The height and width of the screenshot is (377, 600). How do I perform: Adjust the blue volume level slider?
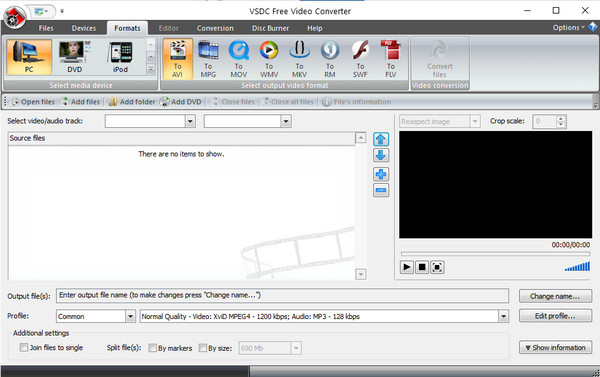pos(577,266)
